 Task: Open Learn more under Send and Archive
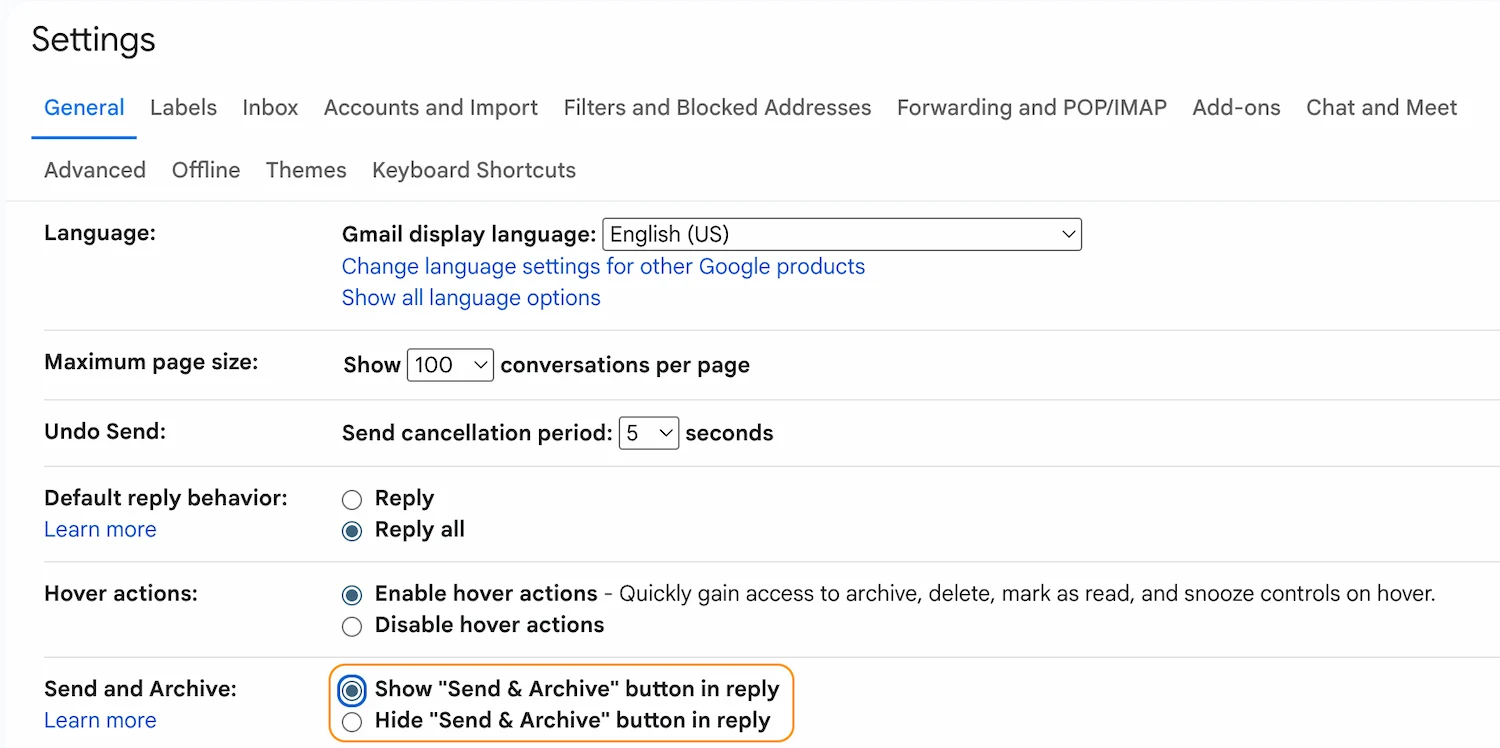click(x=100, y=721)
